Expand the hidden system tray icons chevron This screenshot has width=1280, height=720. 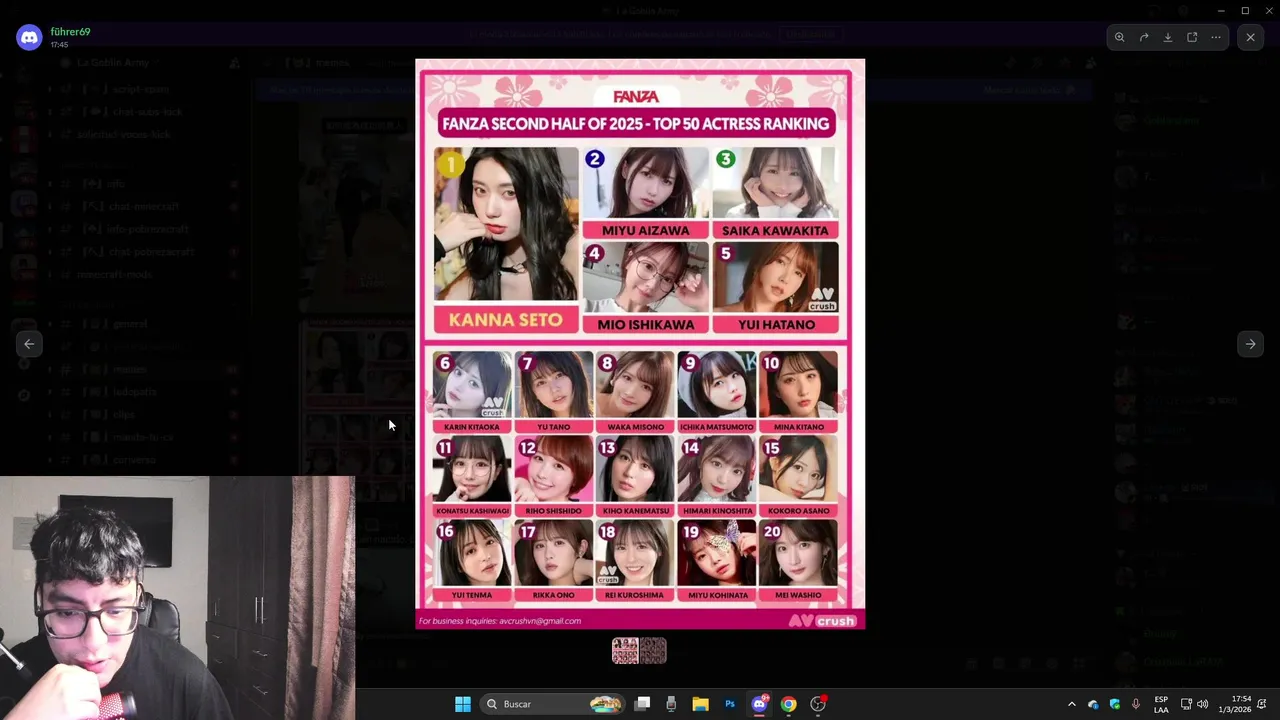click(x=1072, y=704)
